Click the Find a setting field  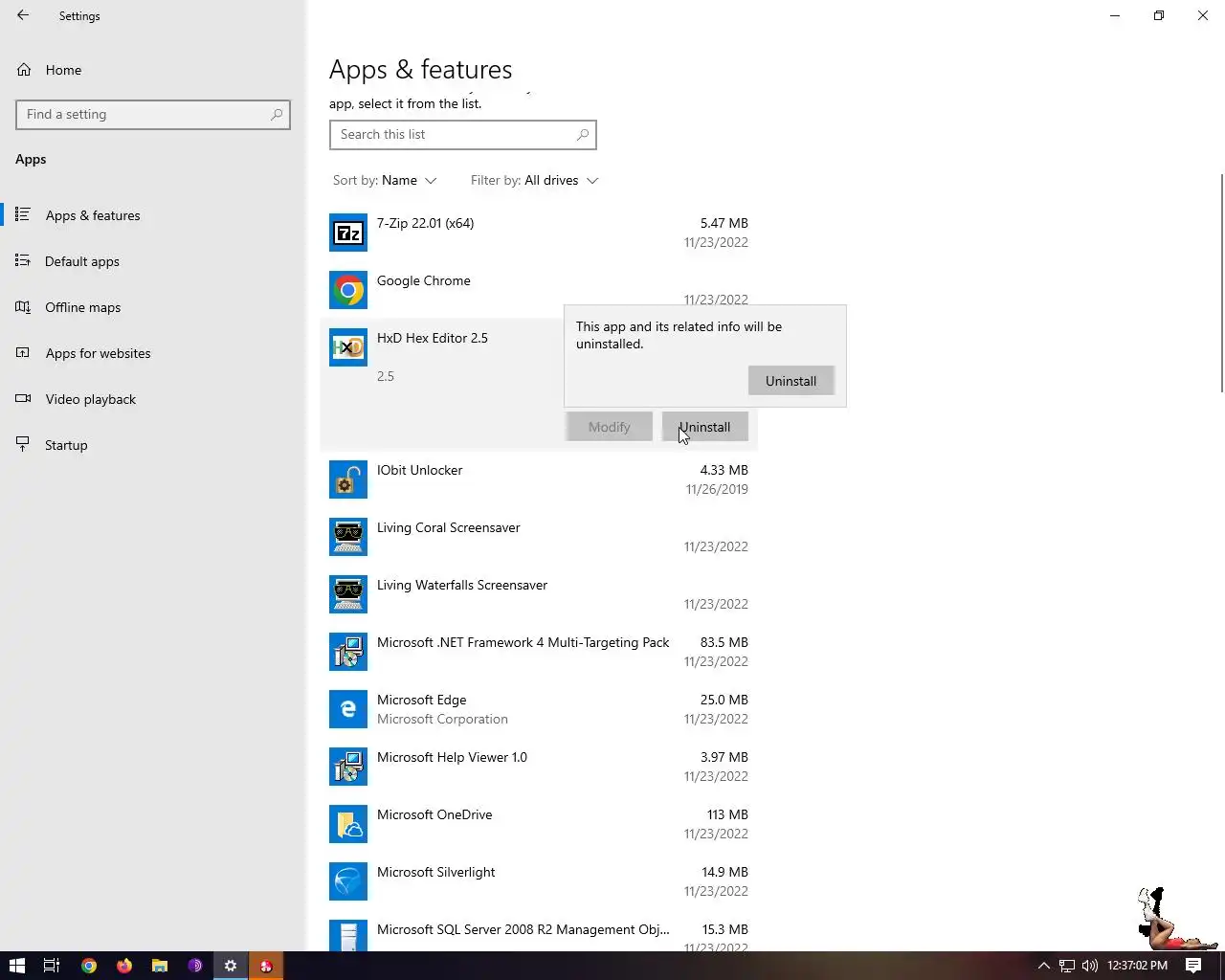pos(153,114)
